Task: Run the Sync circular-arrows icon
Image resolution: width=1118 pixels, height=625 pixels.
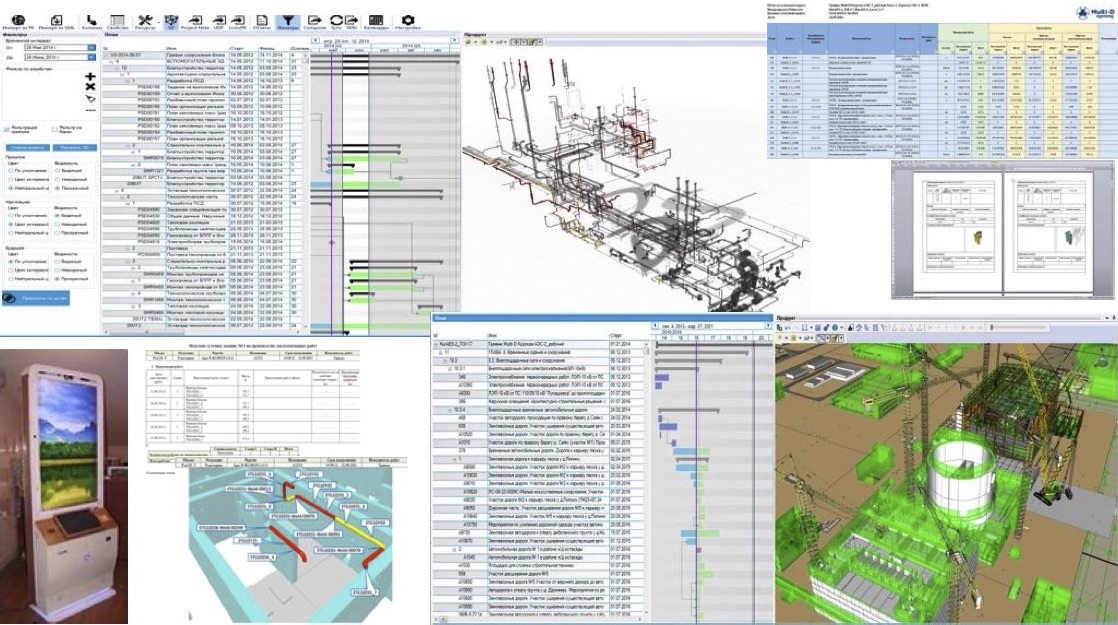Action: click(336, 22)
